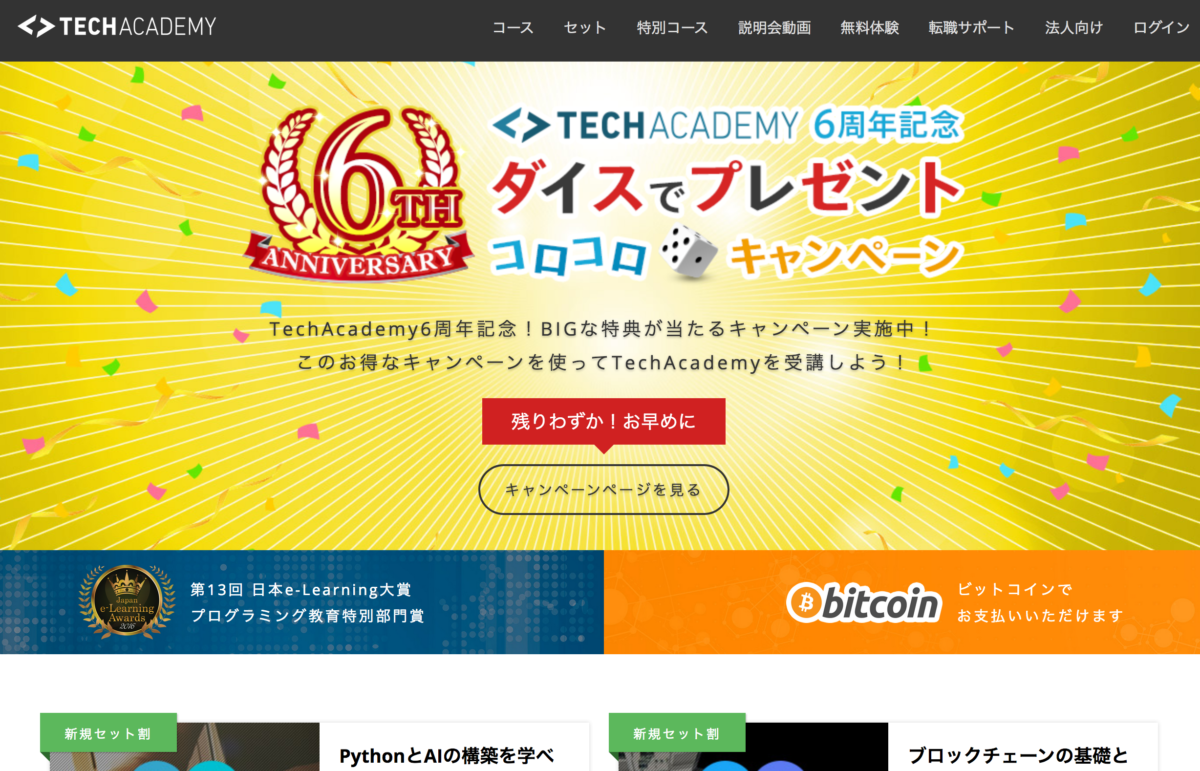Click the TechAcademy angle-bracket logo in banner
This screenshot has height=771, width=1200.
coord(522,125)
